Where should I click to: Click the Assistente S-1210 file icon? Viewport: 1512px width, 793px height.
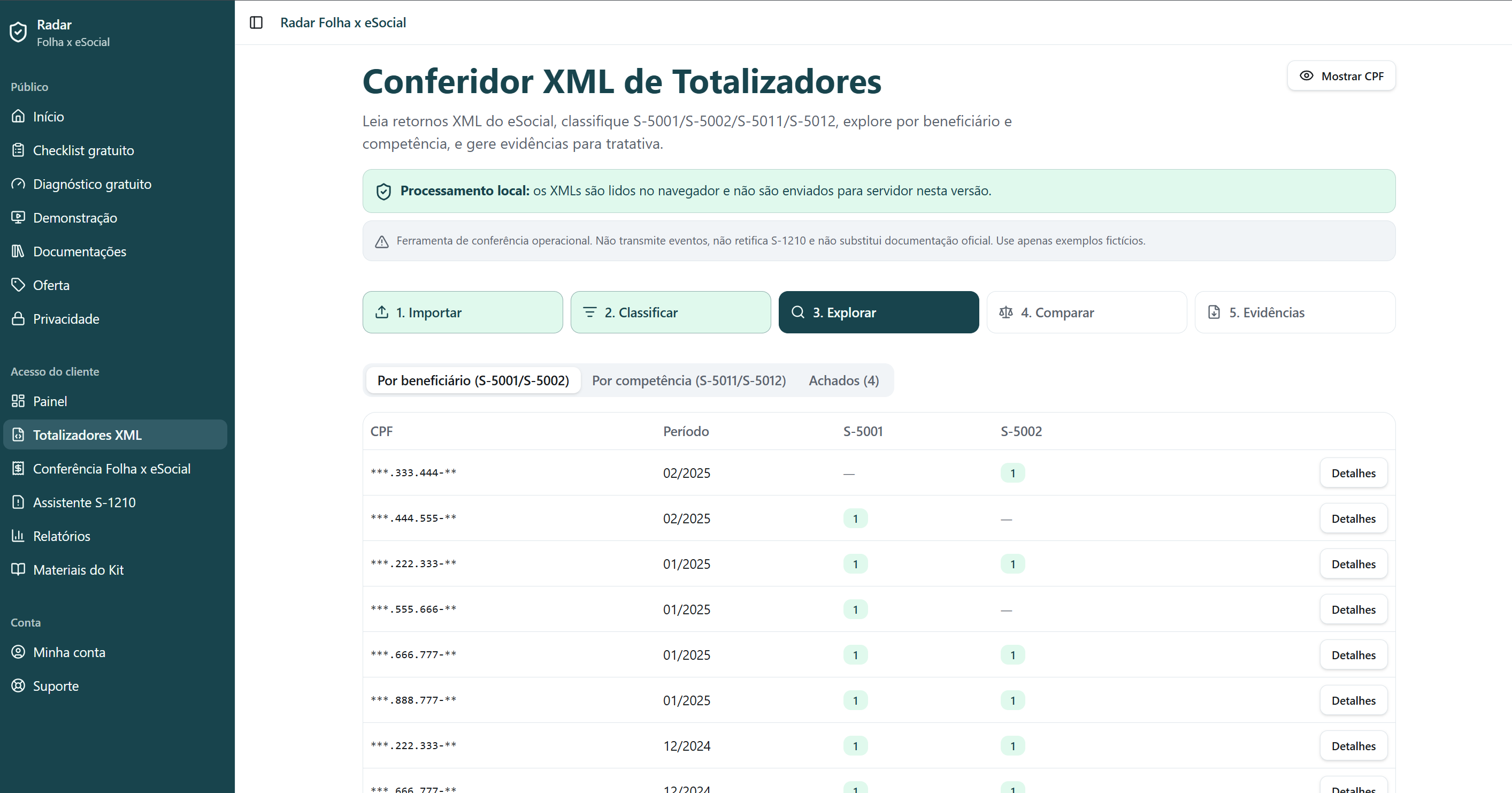[18, 502]
